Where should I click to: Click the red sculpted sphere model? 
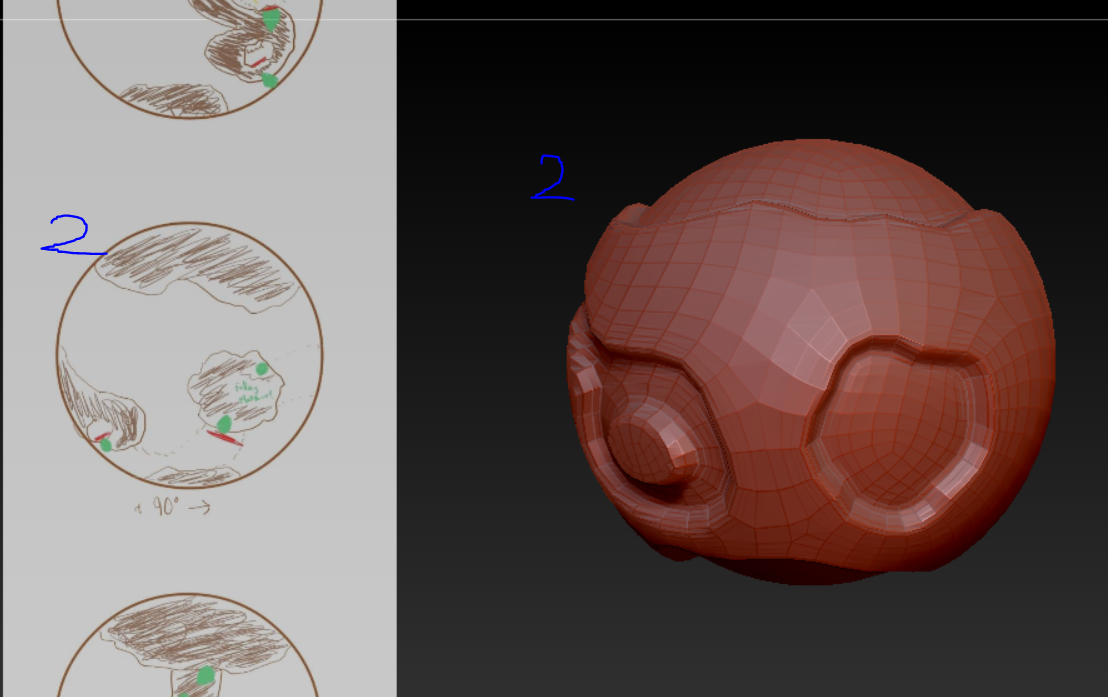pos(811,361)
